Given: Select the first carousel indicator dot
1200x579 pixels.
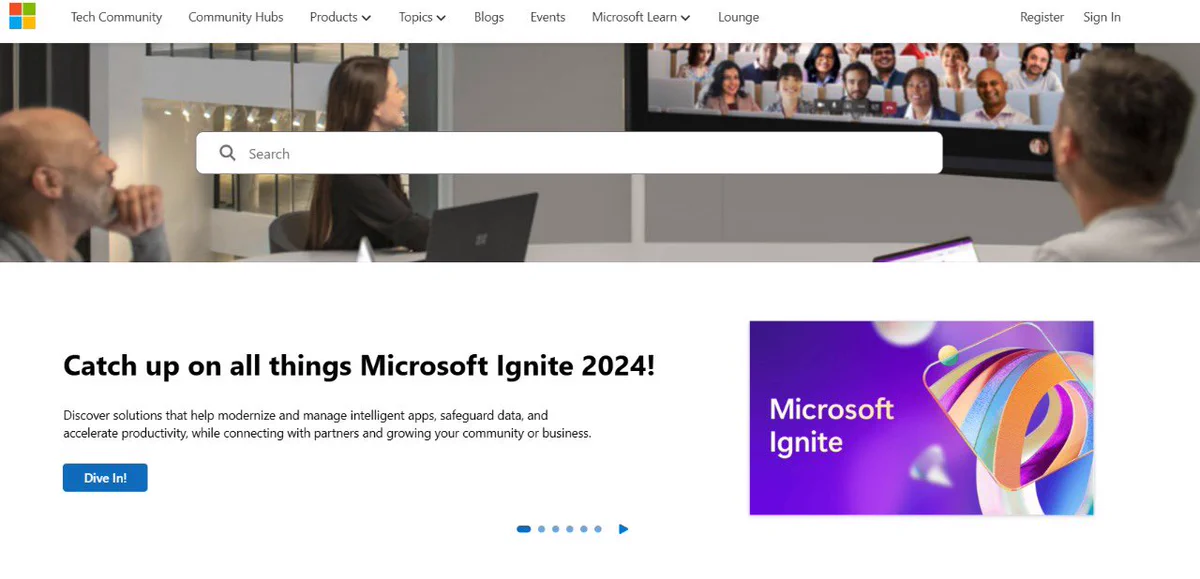Looking at the screenshot, I should [x=523, y=529].
